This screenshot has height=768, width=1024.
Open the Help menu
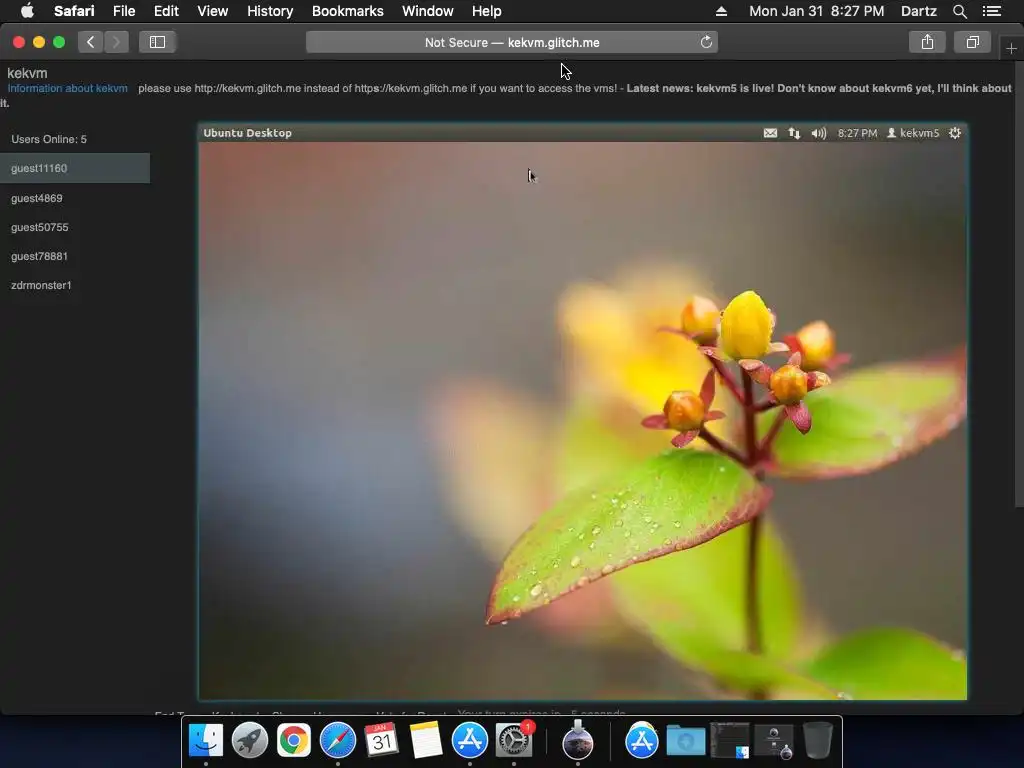coord(487,11)
